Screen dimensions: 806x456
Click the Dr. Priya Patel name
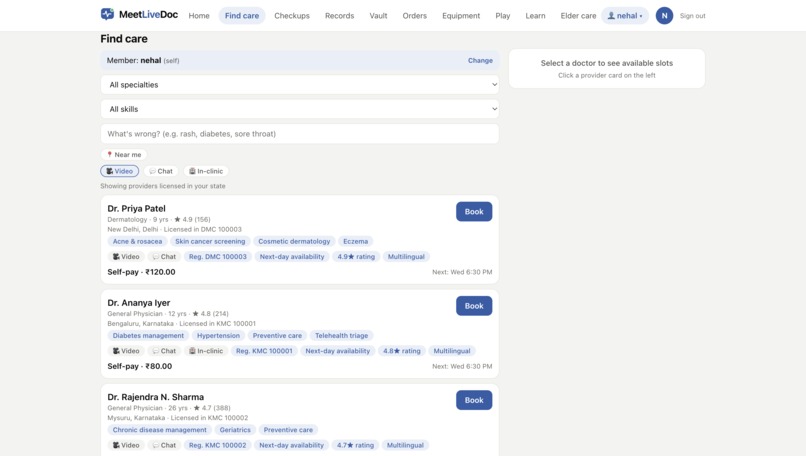click(136, 209)
